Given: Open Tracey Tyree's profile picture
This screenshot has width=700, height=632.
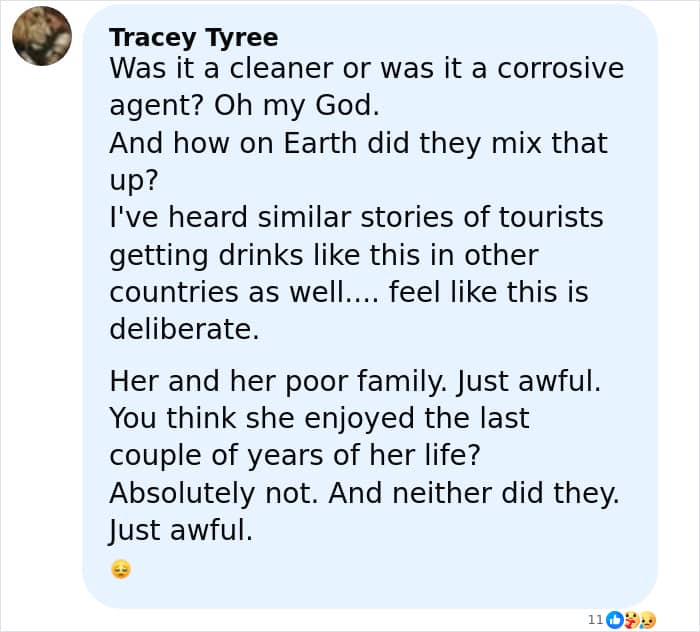Looking at the screenshot, I should [42, 36].
